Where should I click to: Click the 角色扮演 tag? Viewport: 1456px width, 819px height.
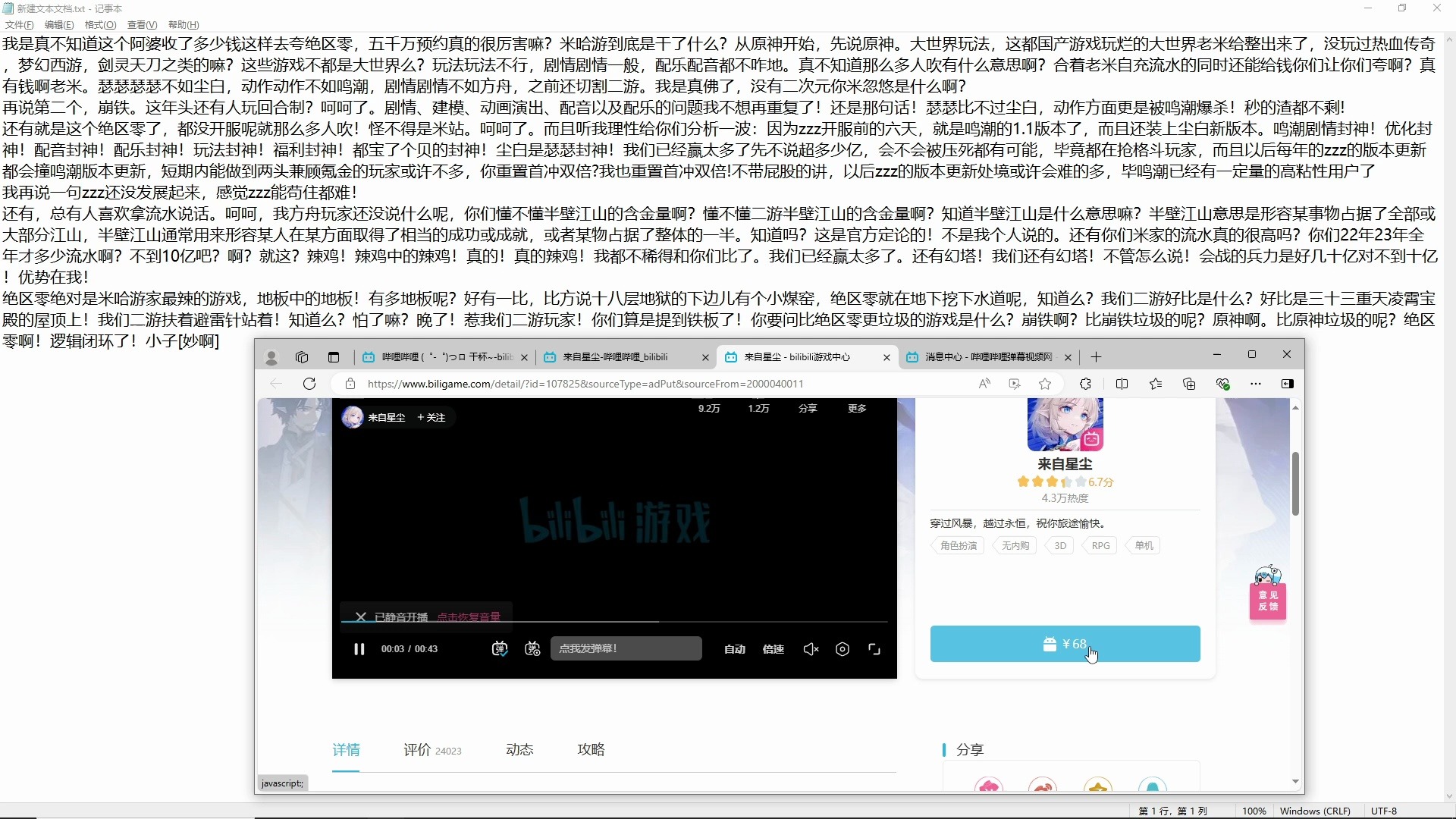958,545
